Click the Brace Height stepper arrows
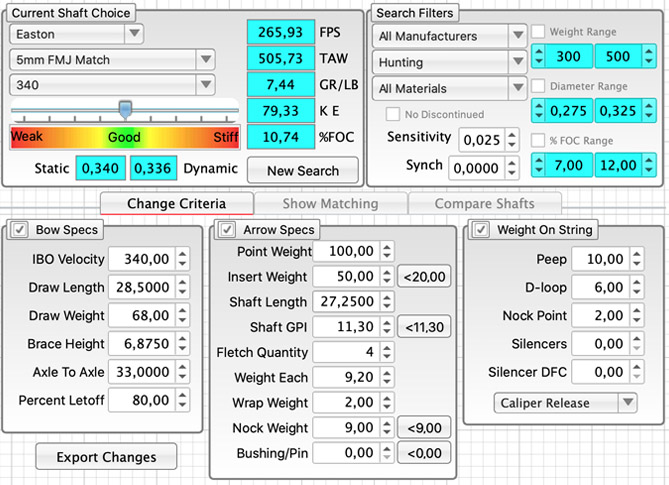Image resolution: width=669 pixels, height=485 pixels. pyautogui.click(x=182, y=343)
